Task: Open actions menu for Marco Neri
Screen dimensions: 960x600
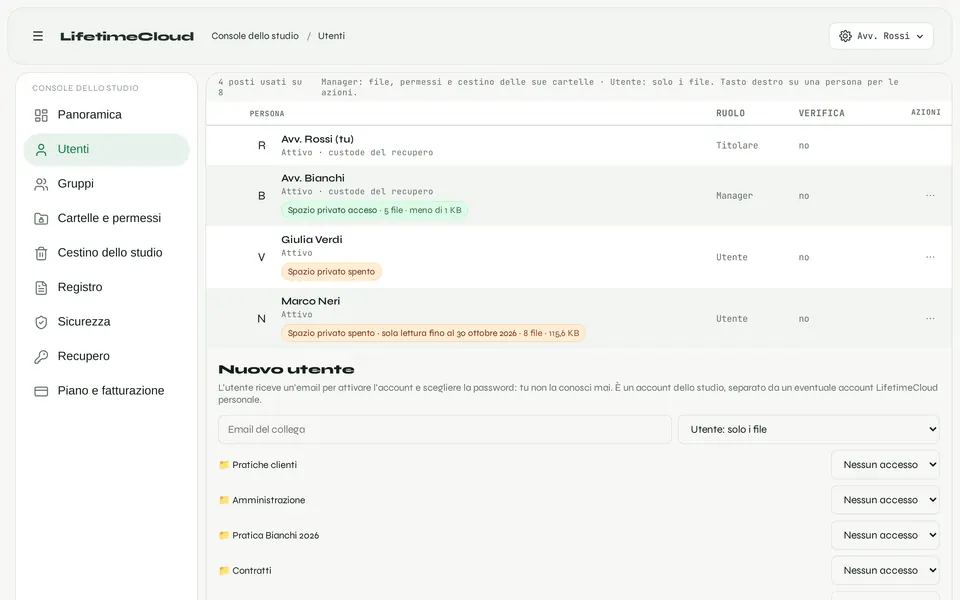Action: pos(930,318)
